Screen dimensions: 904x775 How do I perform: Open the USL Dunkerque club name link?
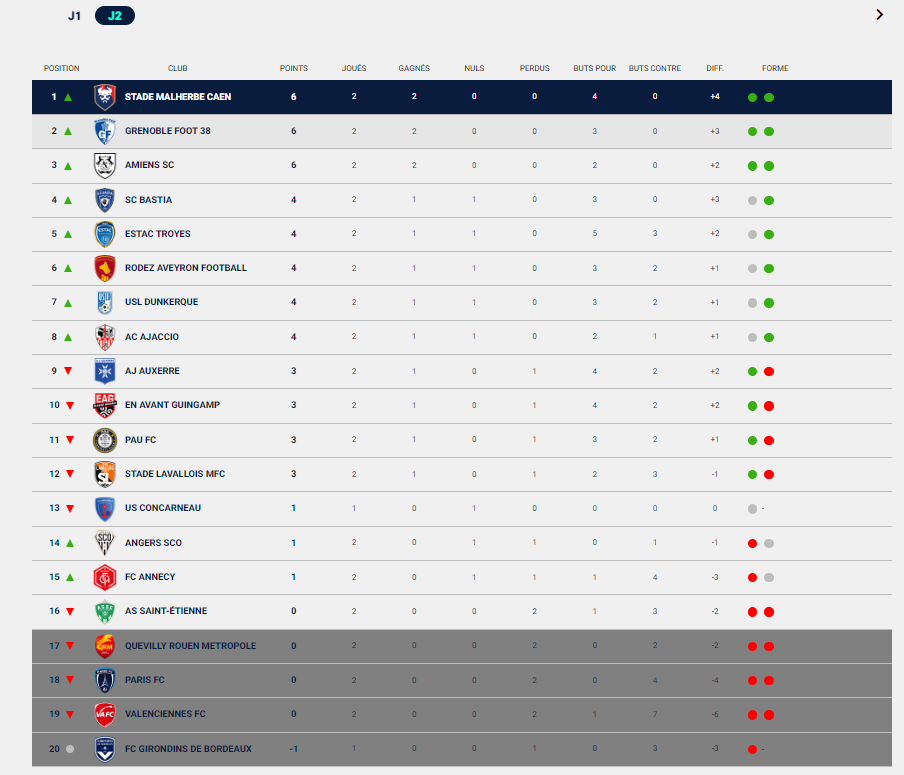(x=161, y=302)
